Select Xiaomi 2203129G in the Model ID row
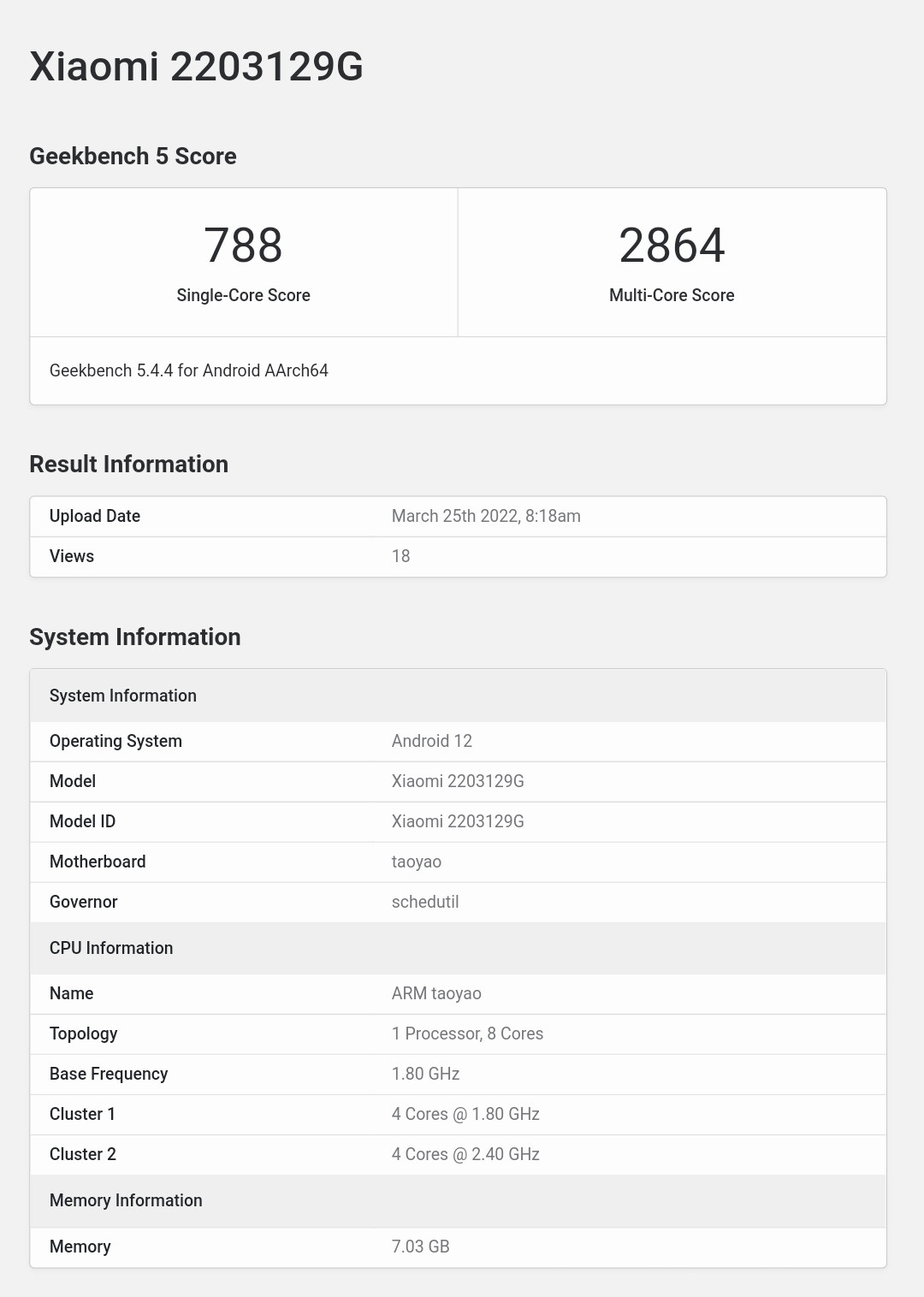The image size is (924, 1297). click(x=458, y=821)
